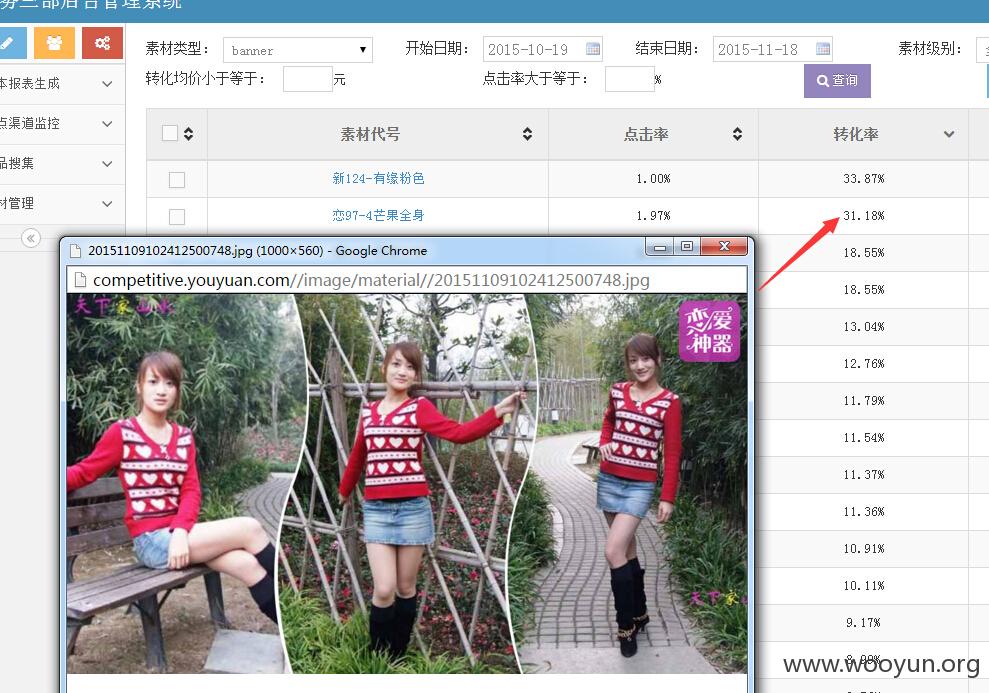Click the 31.18% conversion rate cell
This screenshot has width=989, height=693.
coord(863,216)
